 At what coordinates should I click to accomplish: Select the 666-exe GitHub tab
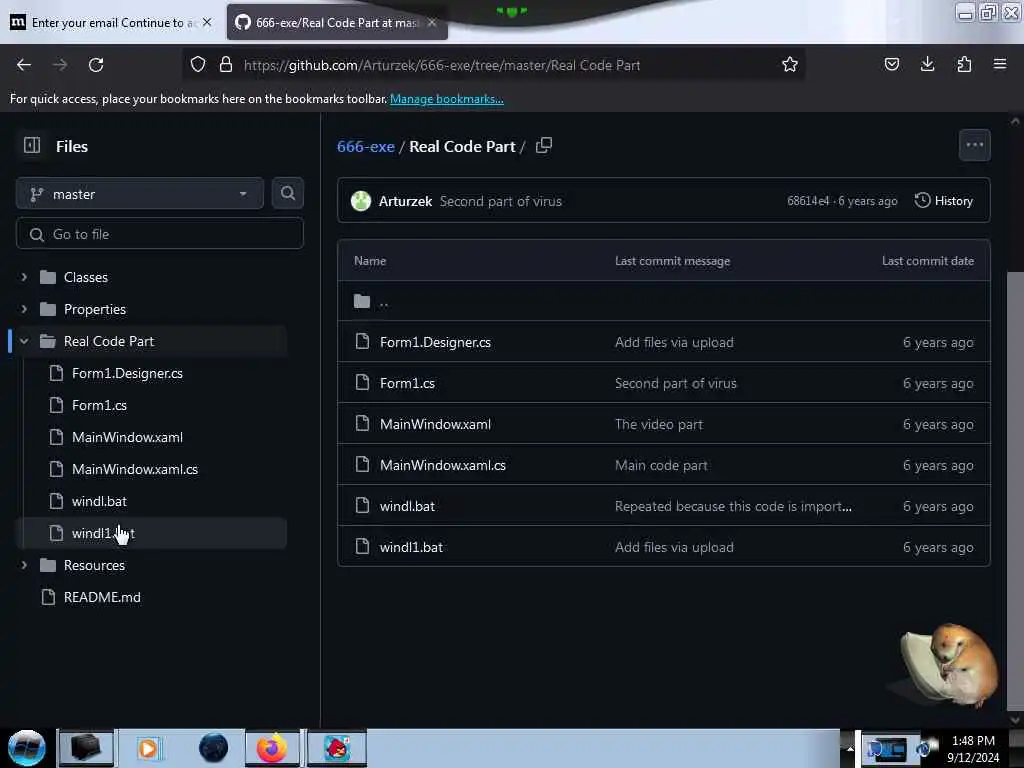336,22
